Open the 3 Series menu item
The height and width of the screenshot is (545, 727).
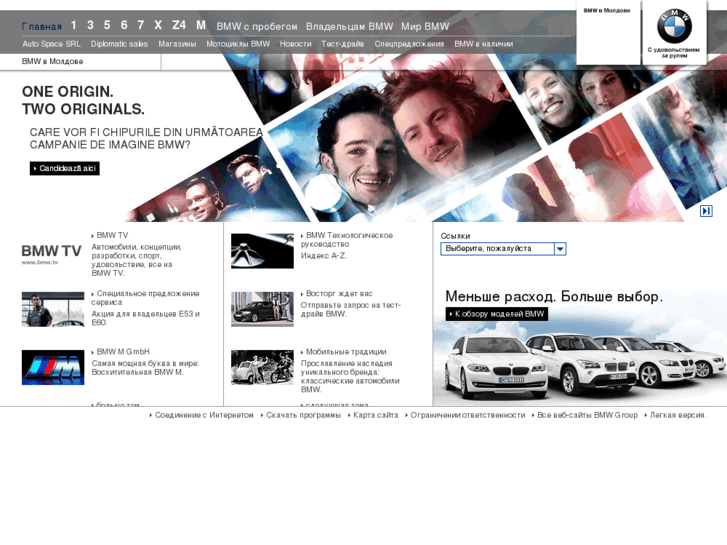tap(90, 25)
